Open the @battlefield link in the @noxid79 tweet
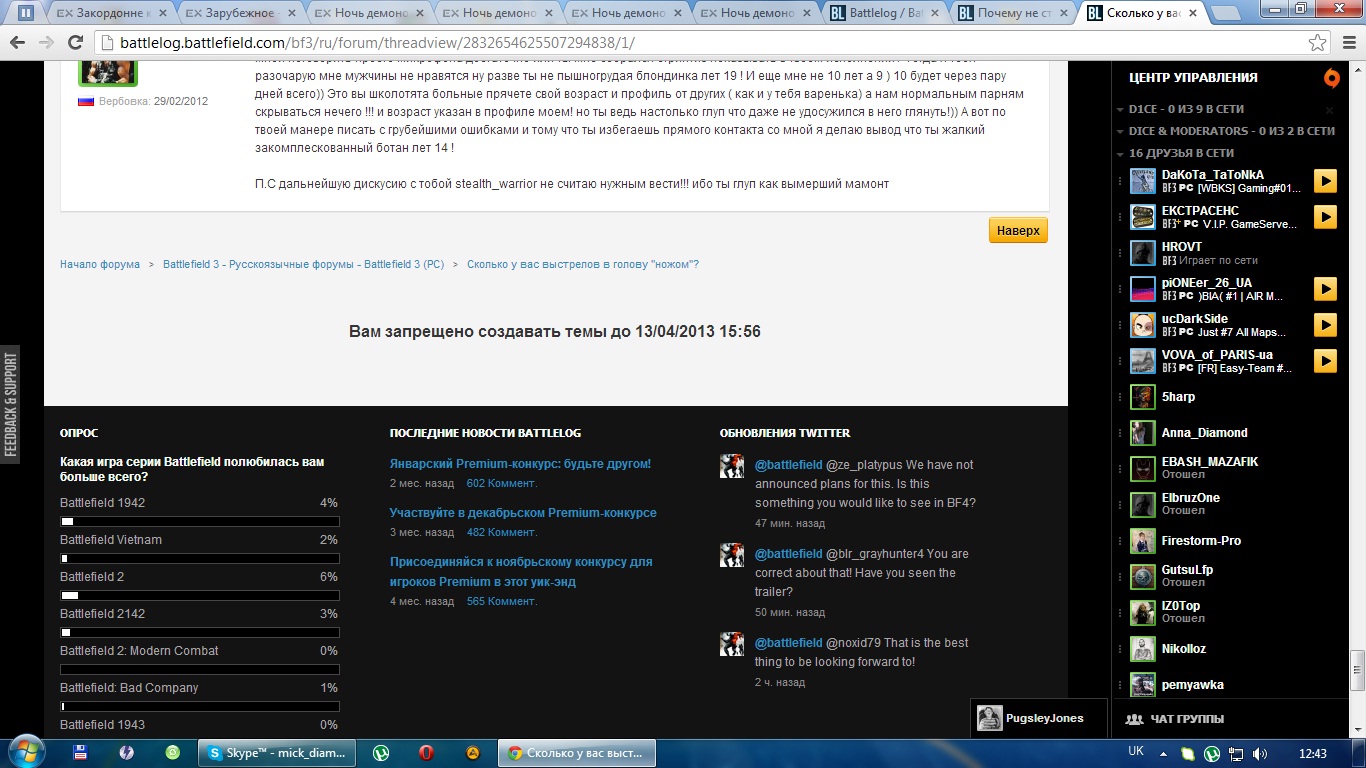 coord(788,643)
